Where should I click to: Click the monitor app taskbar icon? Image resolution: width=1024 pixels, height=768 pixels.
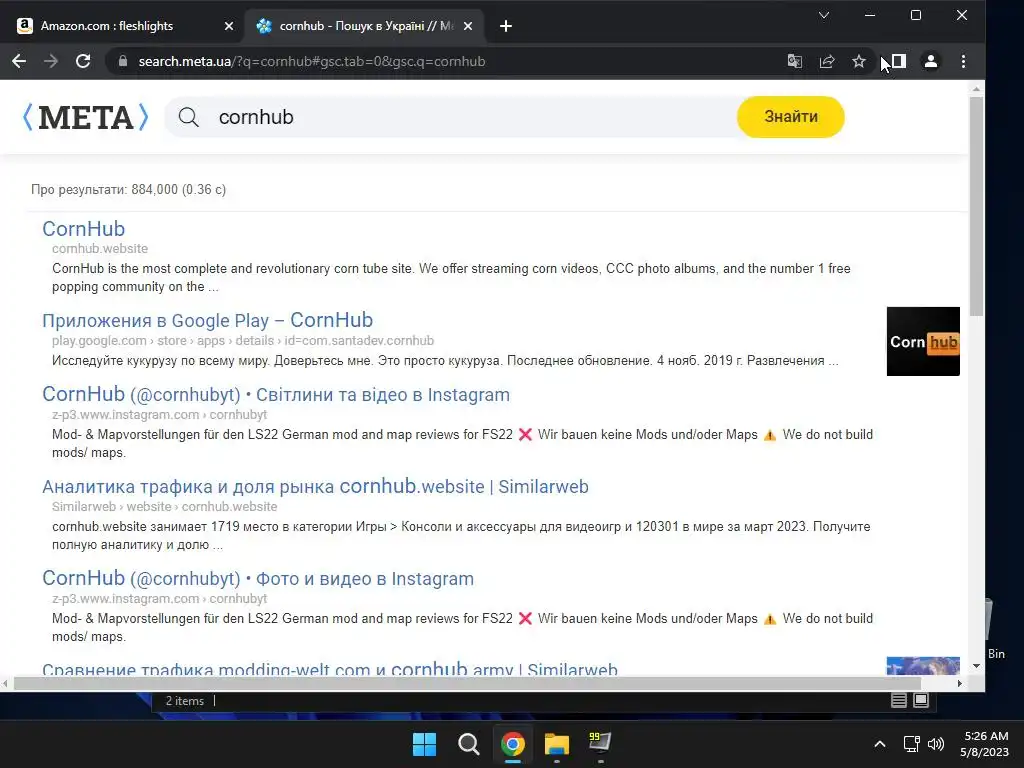coord(600,743)
